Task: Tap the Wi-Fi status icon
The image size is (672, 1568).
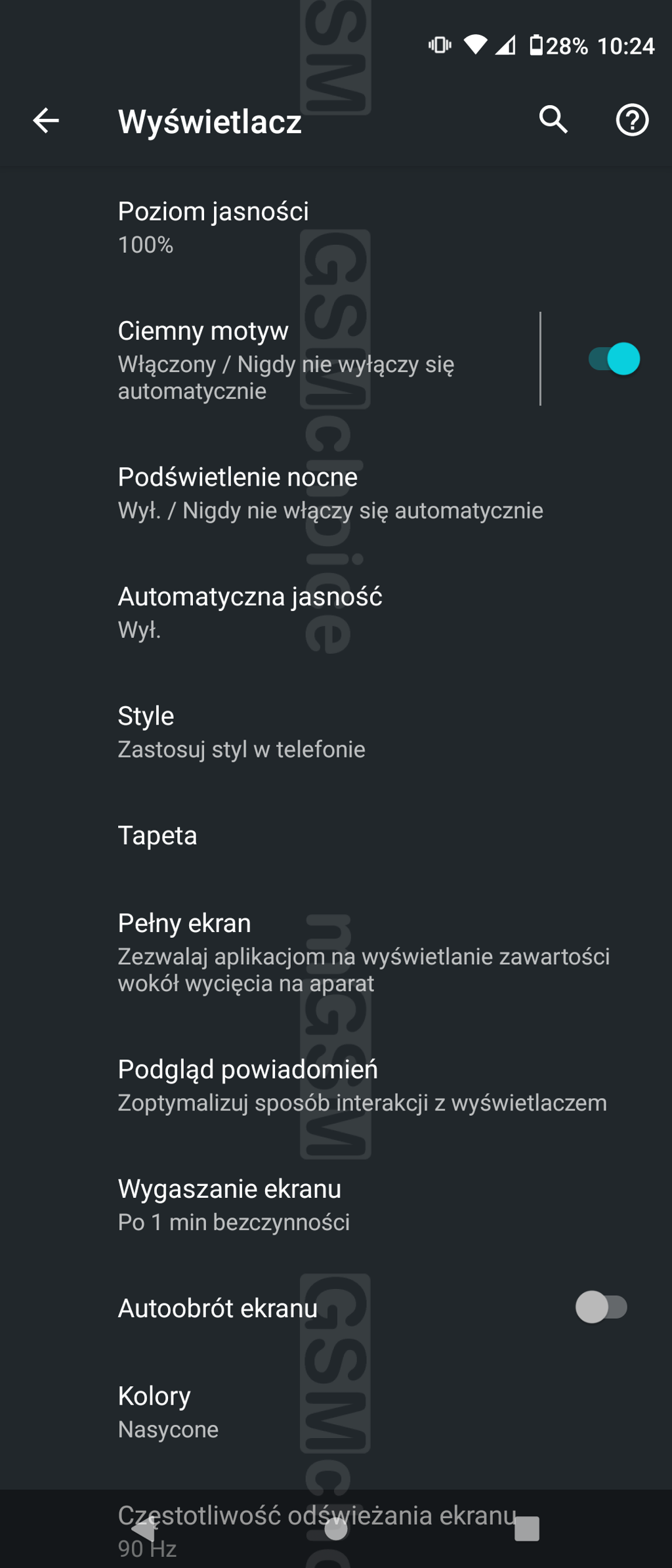Action: click(x=476, y=45)
